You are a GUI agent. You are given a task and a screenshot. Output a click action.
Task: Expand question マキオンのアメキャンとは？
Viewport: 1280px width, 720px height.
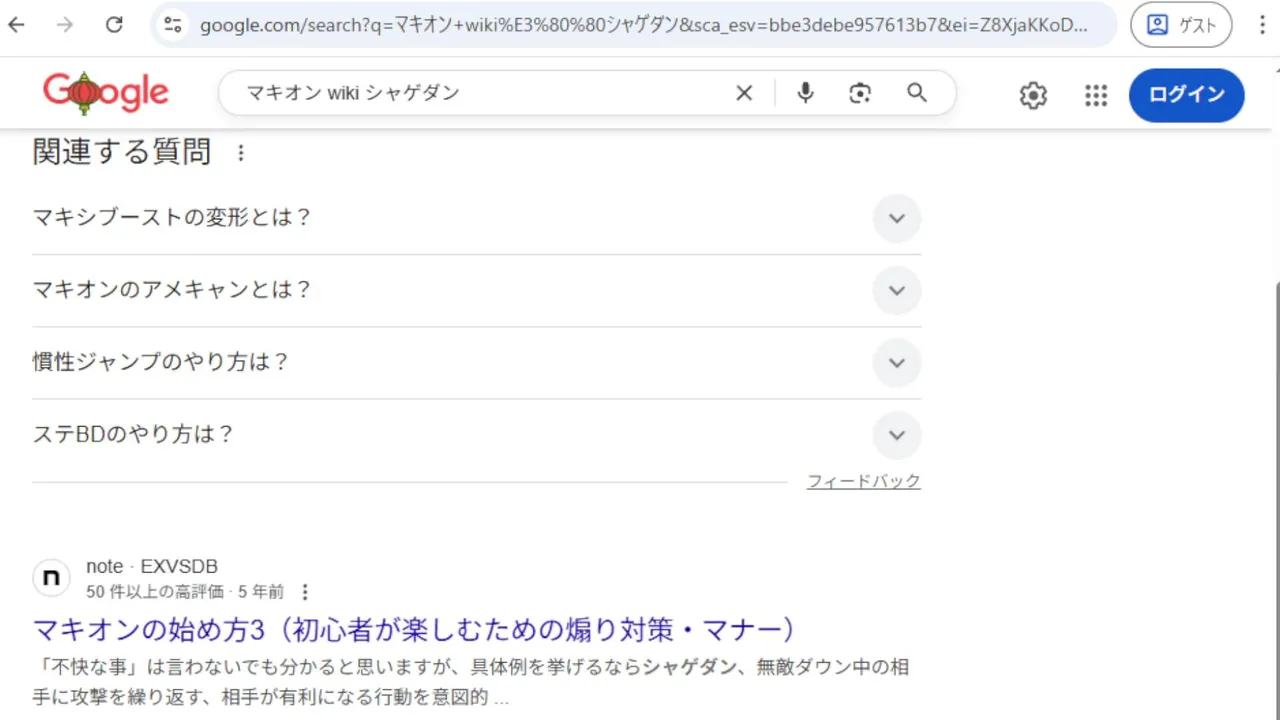click(x=476, y=290)
